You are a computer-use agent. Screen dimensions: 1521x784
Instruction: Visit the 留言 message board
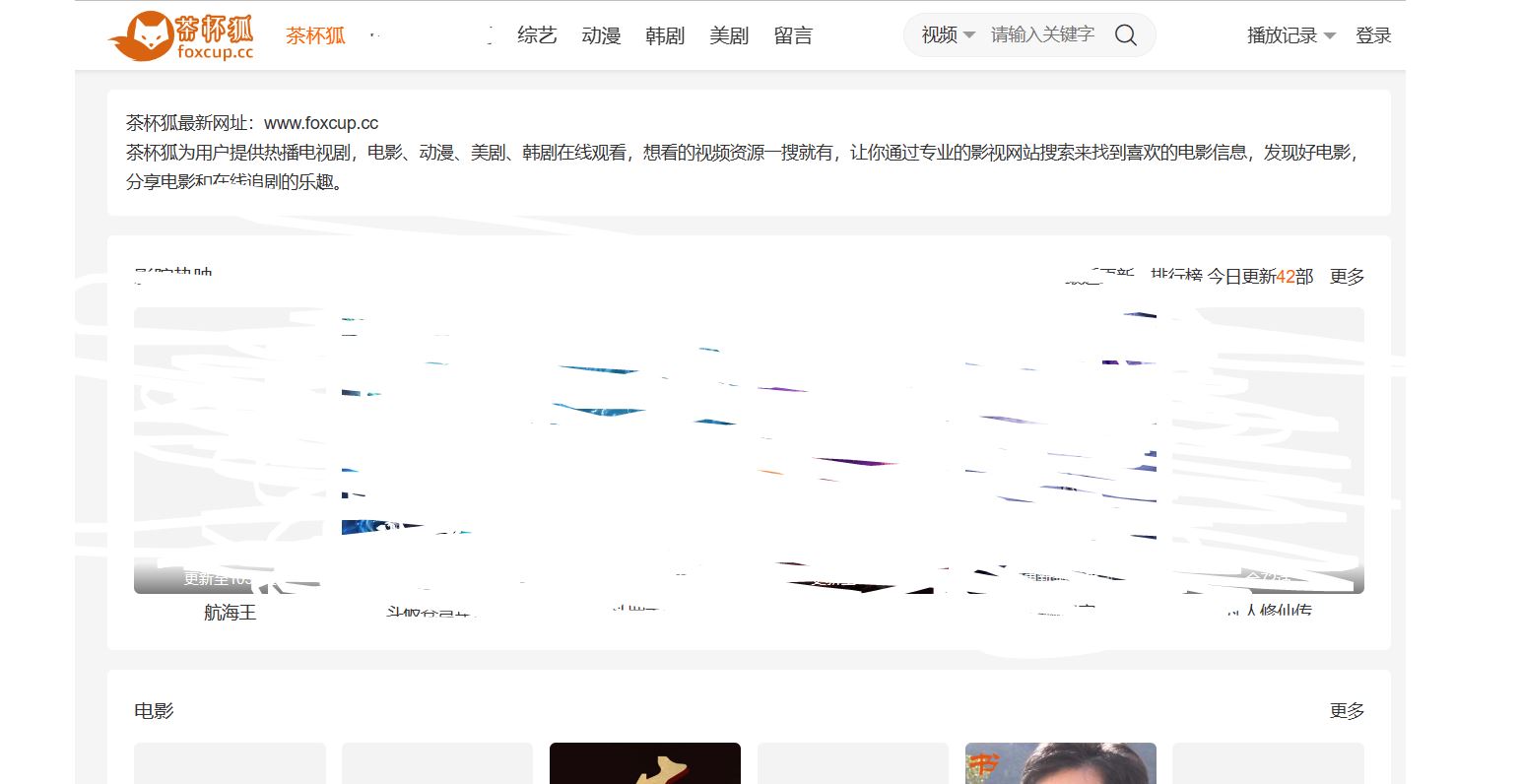click(793, 35)
